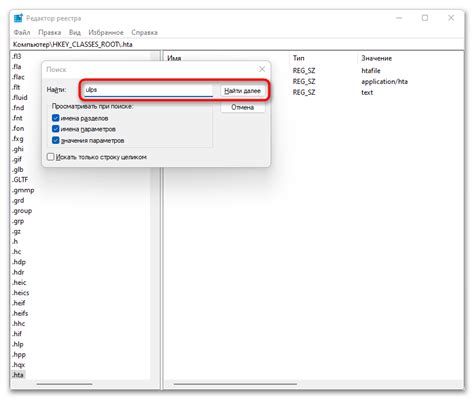This screenshot has width=474, height=399.
Task: Select the .fnd key in tree
Action: click(x=18, y=108)
